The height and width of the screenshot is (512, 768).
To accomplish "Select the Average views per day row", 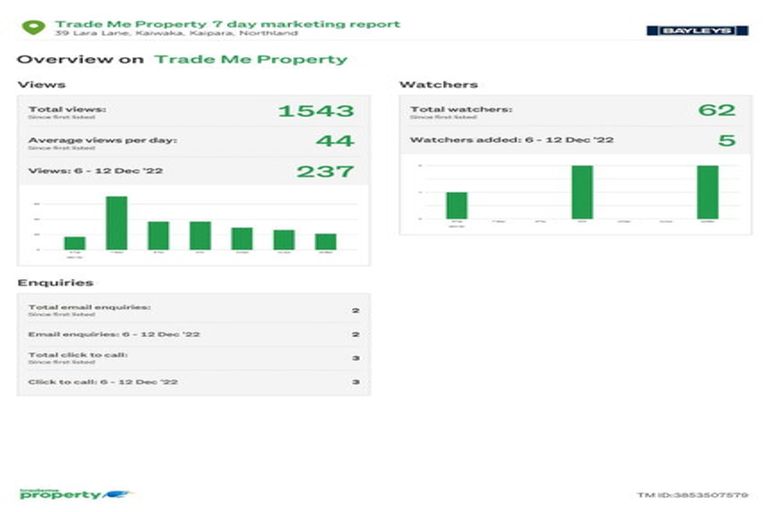I will [193, 141].
